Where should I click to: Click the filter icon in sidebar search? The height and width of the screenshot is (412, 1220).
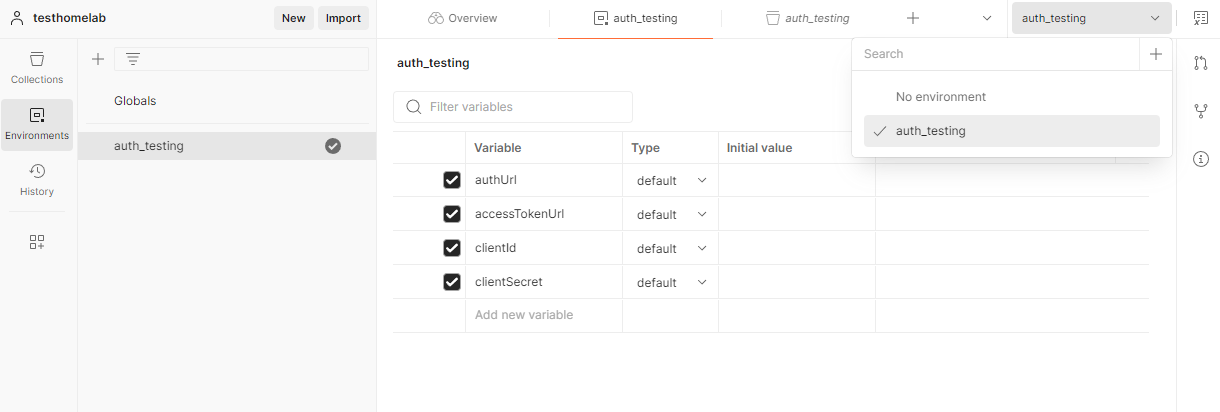coord(132,59)
